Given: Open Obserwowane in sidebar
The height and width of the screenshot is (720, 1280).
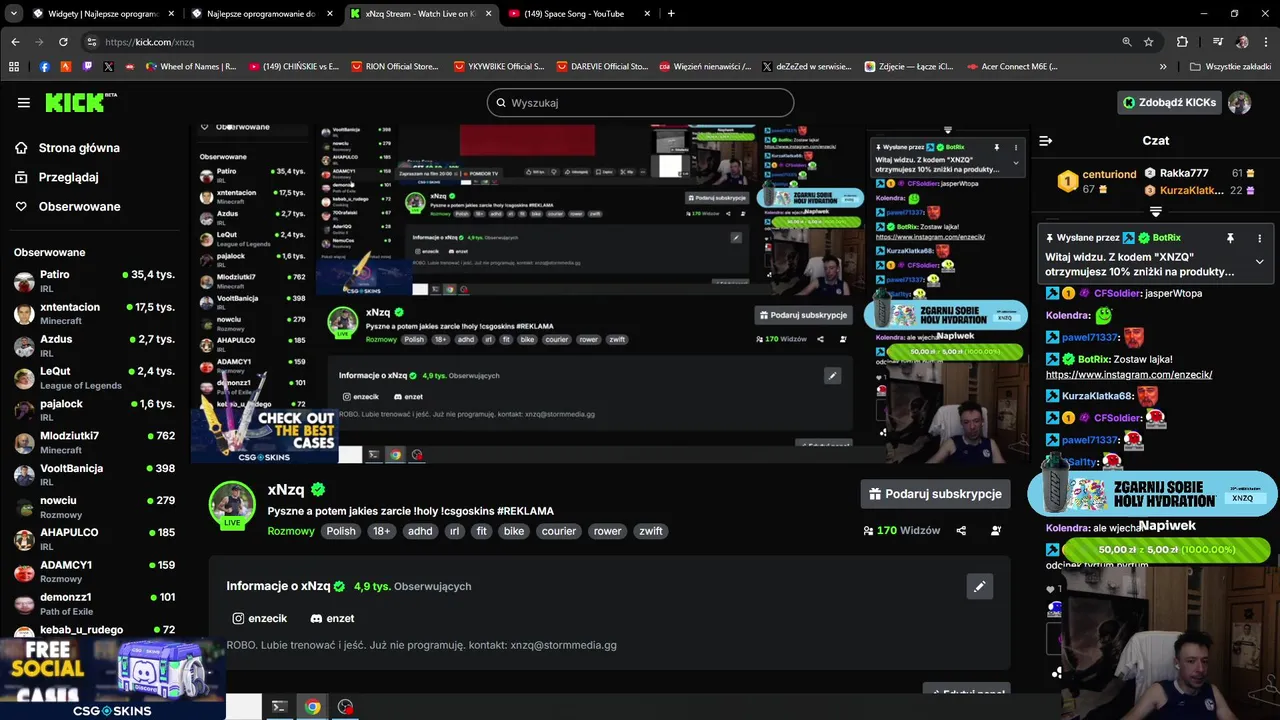Looking at the screenshot, I should (x=67, y=206).
